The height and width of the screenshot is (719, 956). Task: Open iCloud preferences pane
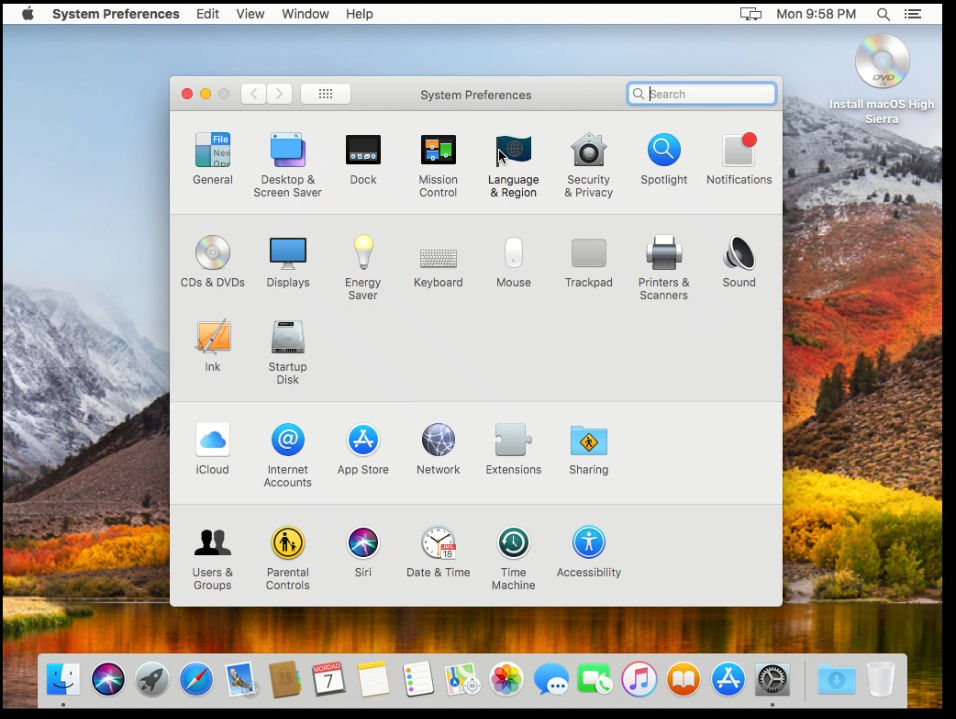(212, 448)
